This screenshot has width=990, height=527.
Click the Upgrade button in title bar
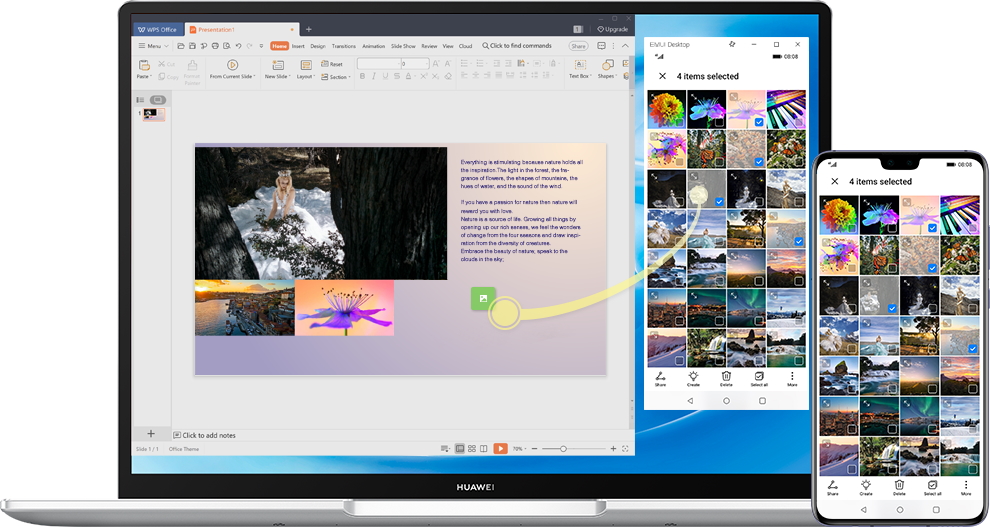click(x=612, y=29)
